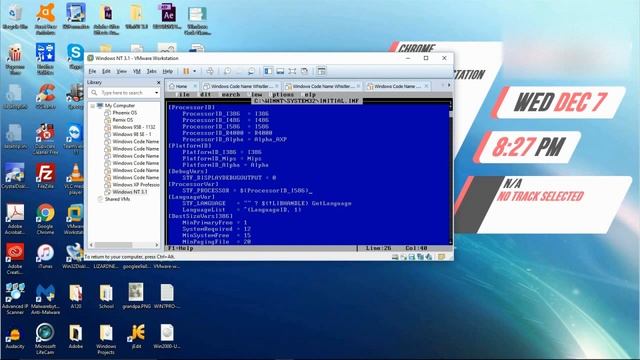Open the View menu in VMware
The width and height of the screenshot is (640, 360).
pyautogui.click(x=122, y=71)
